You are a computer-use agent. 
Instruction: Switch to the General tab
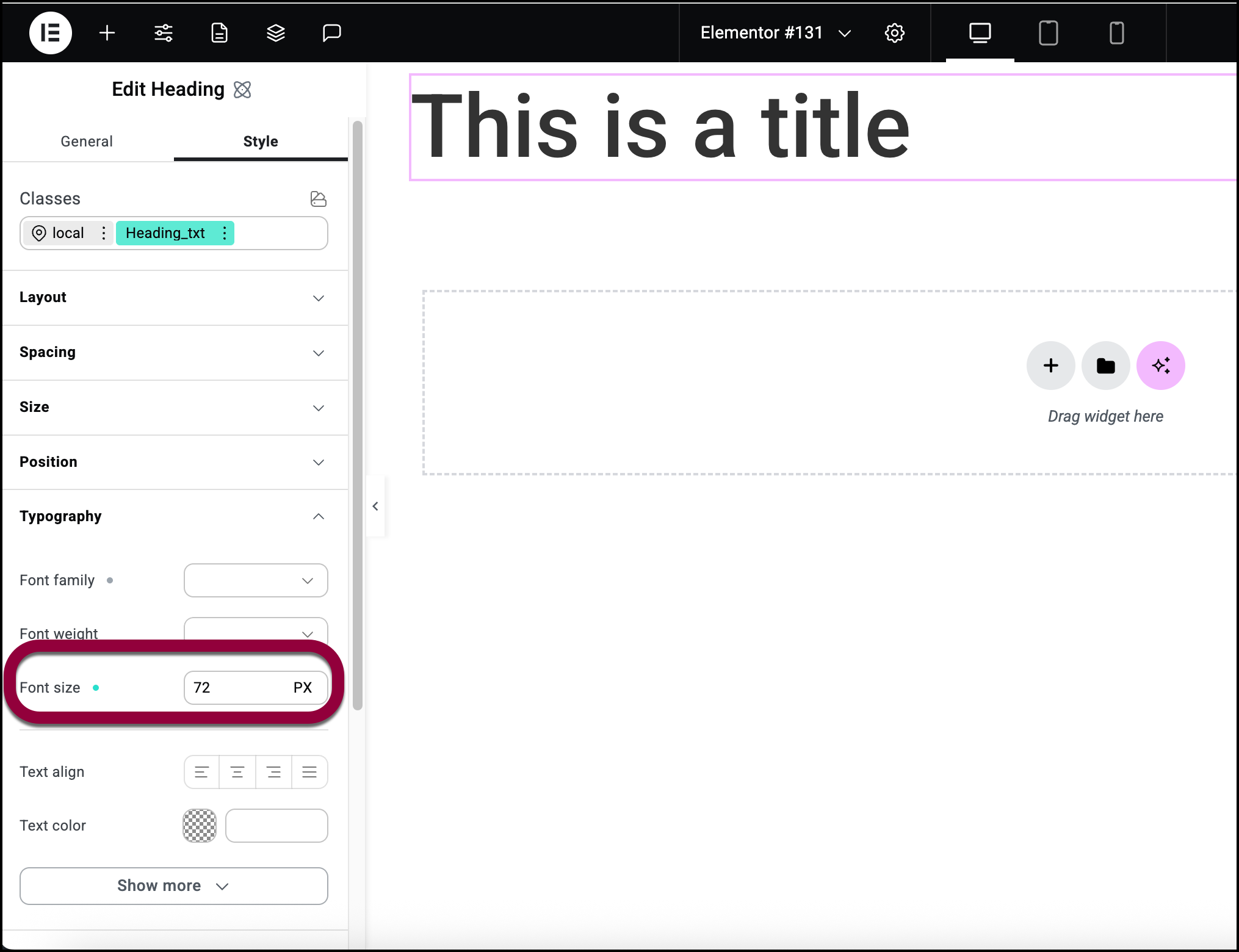coord(87,142)
